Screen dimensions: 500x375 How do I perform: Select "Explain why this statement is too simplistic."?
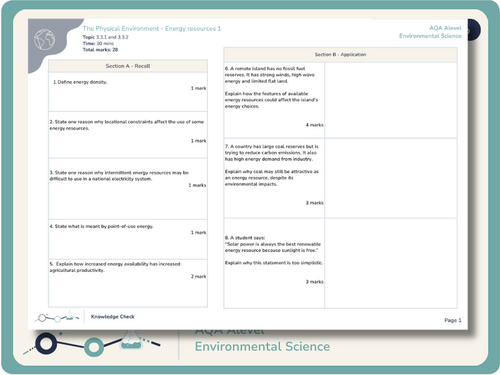(x=274, y=263)
